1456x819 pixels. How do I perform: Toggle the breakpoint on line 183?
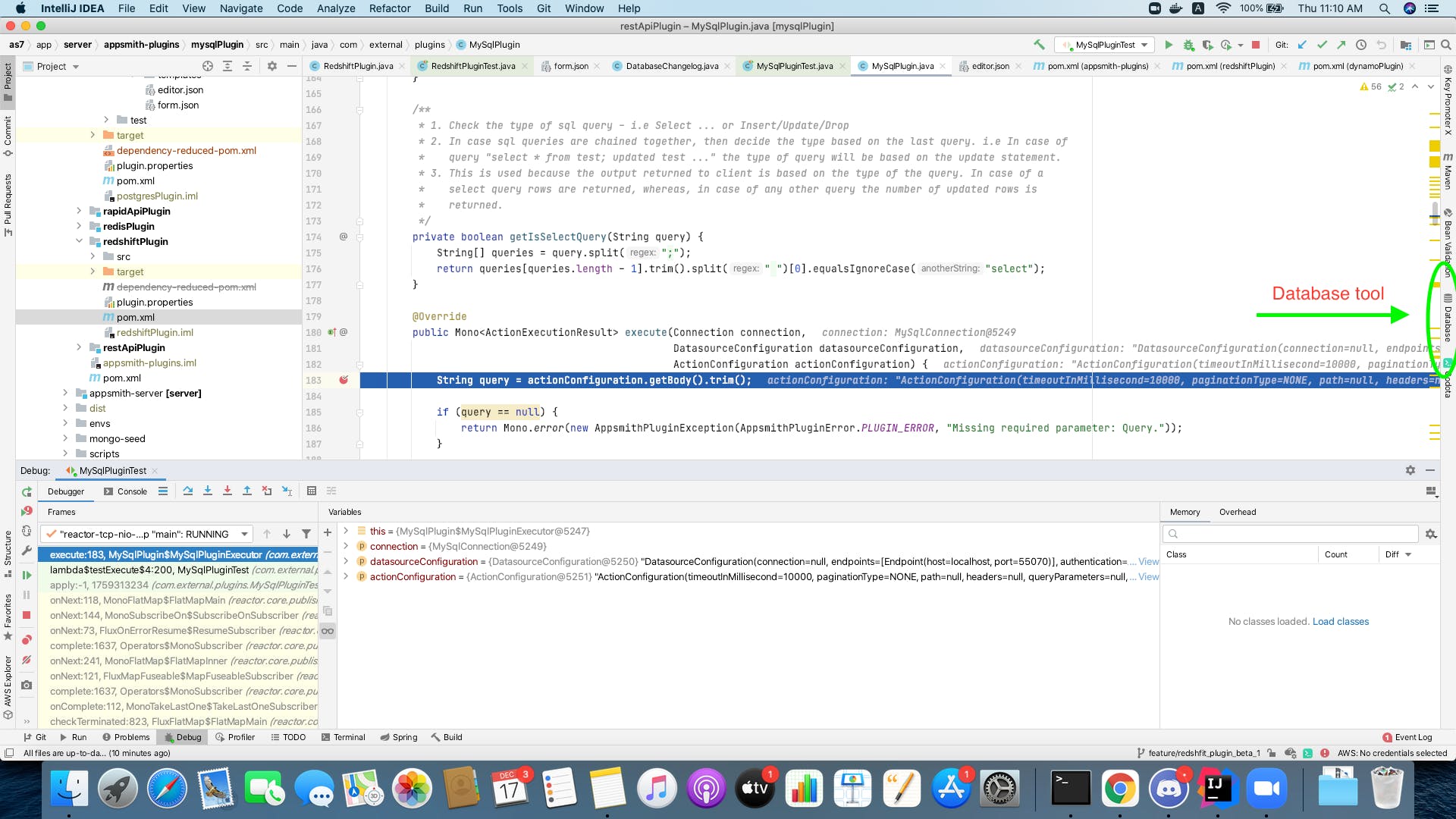click(x=344, y=380)
